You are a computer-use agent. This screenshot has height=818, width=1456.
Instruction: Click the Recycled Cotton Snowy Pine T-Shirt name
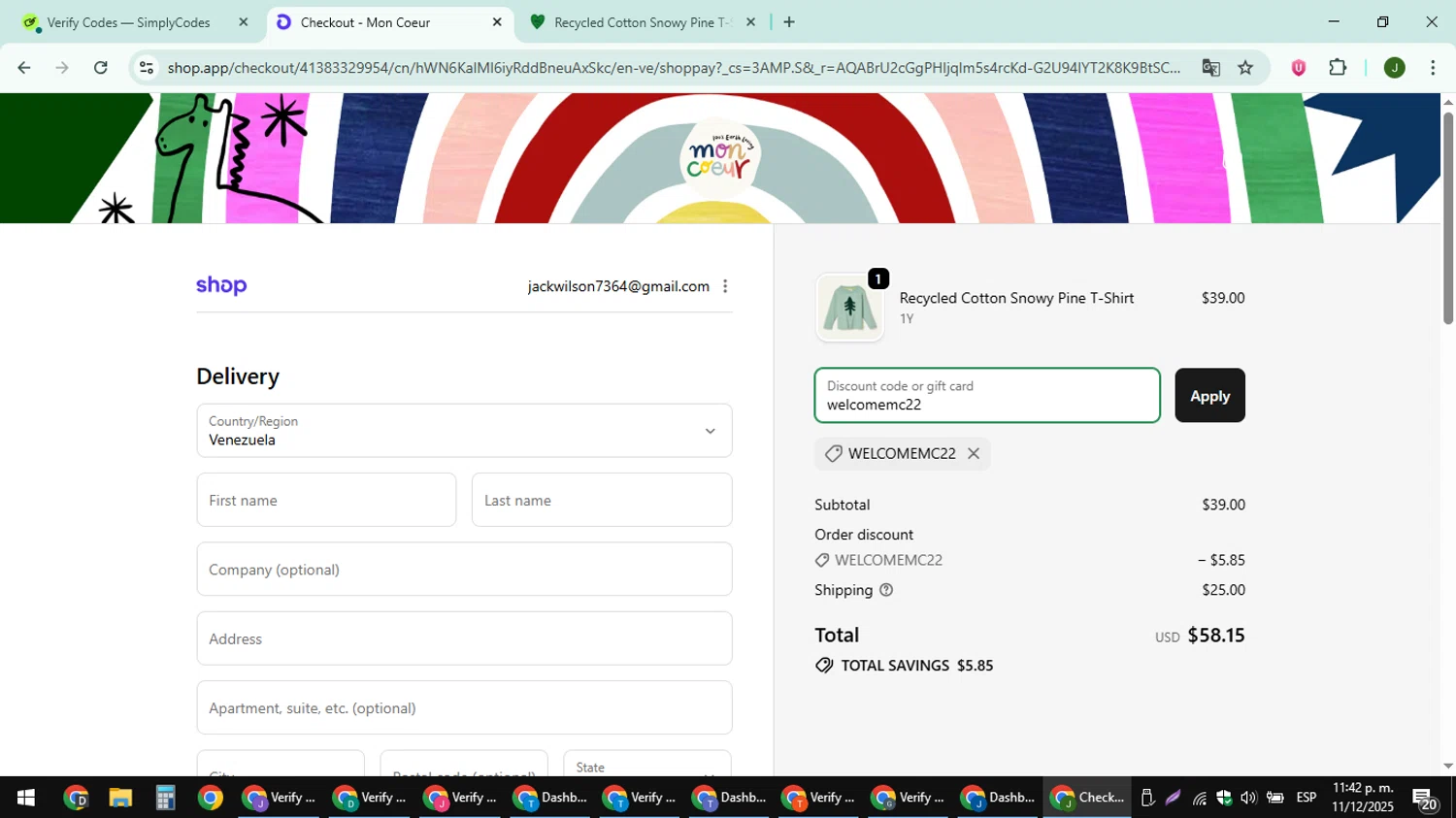tap(1016, 298)
